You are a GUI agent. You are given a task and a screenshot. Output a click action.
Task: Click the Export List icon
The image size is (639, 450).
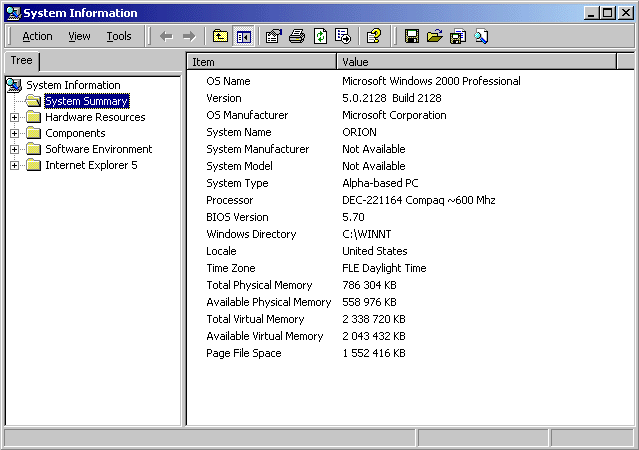[343, 36]
